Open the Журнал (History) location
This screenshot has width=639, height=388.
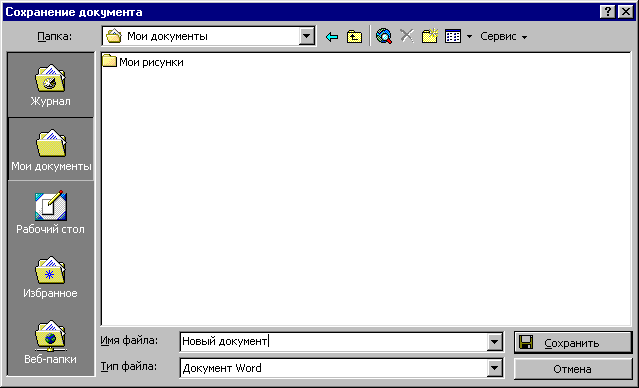(51, 85)
